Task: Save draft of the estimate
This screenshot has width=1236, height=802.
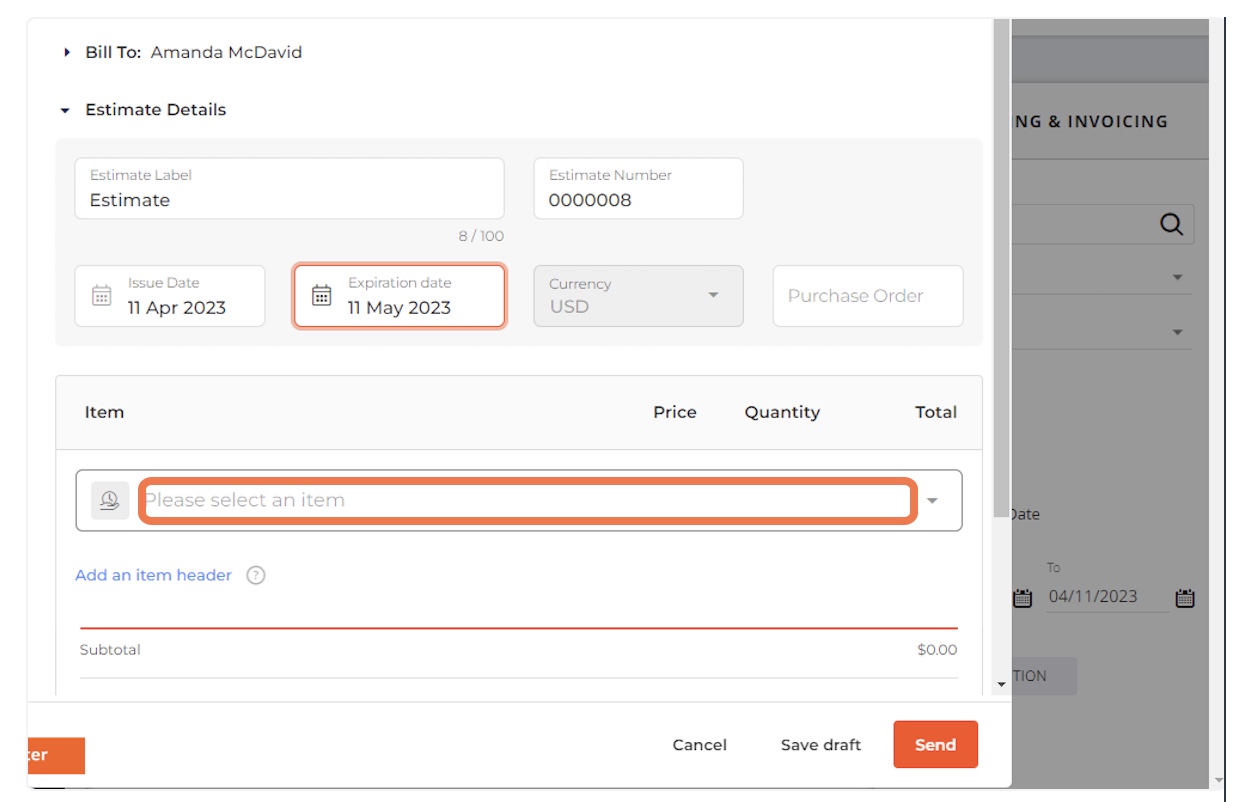Action: 821,745
